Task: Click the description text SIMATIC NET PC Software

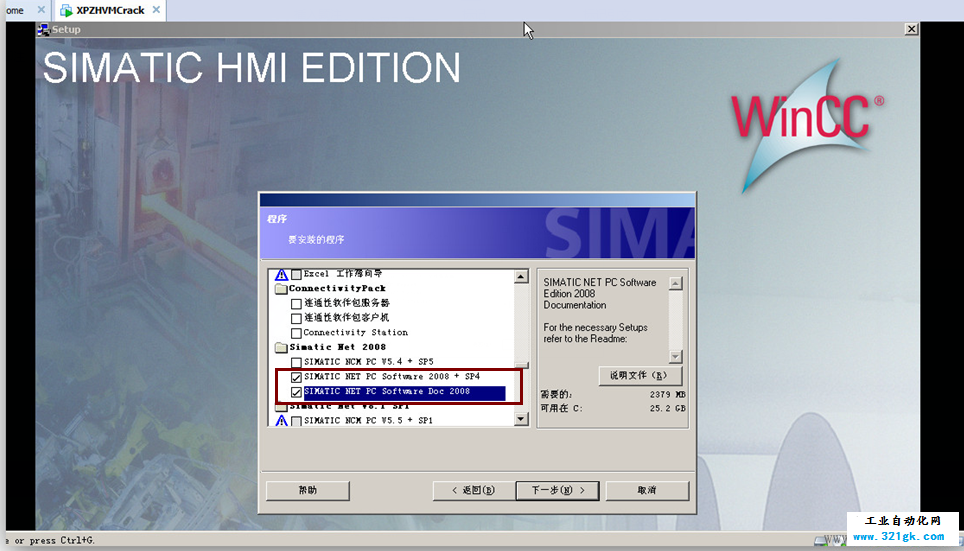Action: (599, 282)
